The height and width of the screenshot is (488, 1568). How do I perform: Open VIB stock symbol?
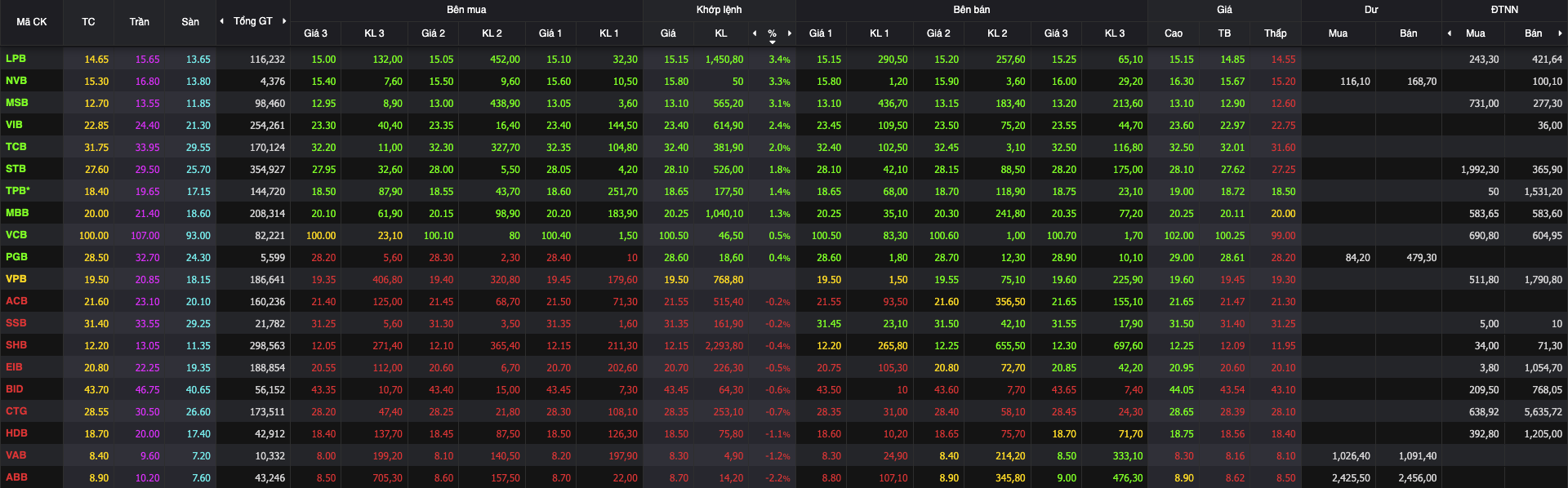(x=14, y=125)
